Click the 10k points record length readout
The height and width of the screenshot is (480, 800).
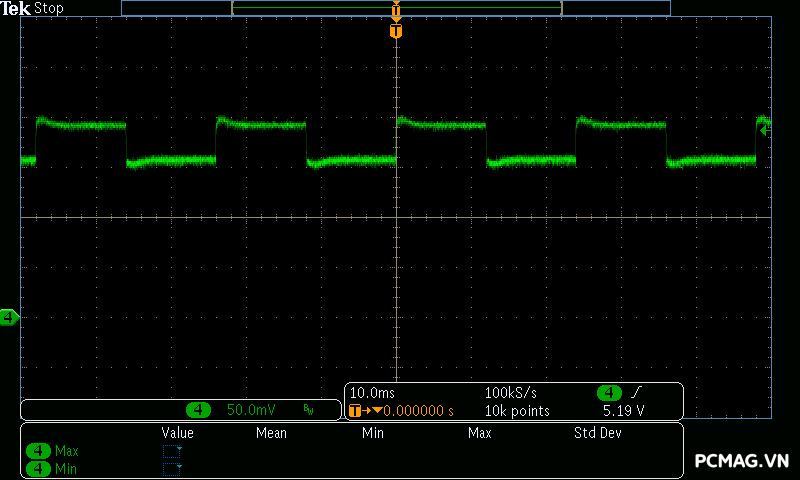coord(517,410)
